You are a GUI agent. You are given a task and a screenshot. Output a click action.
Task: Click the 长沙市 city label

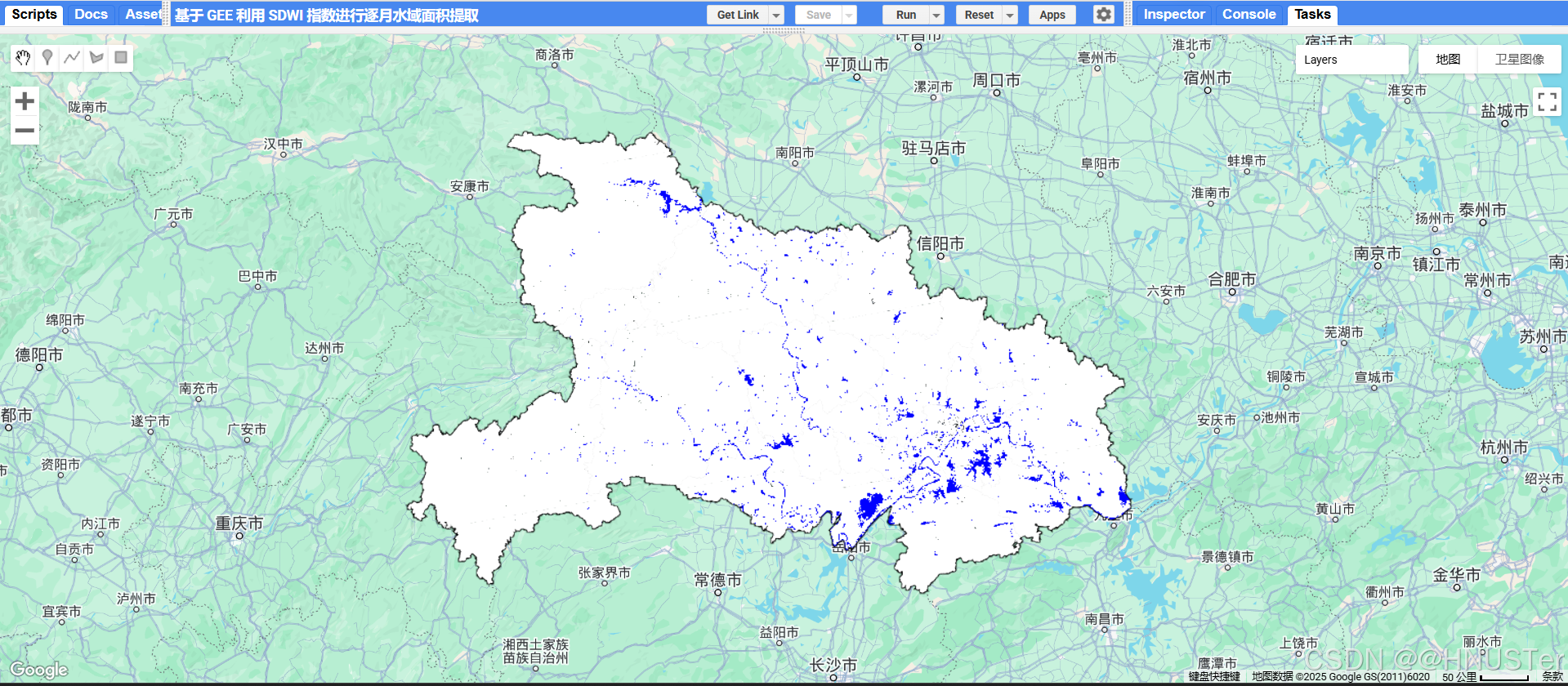[833, 665]
